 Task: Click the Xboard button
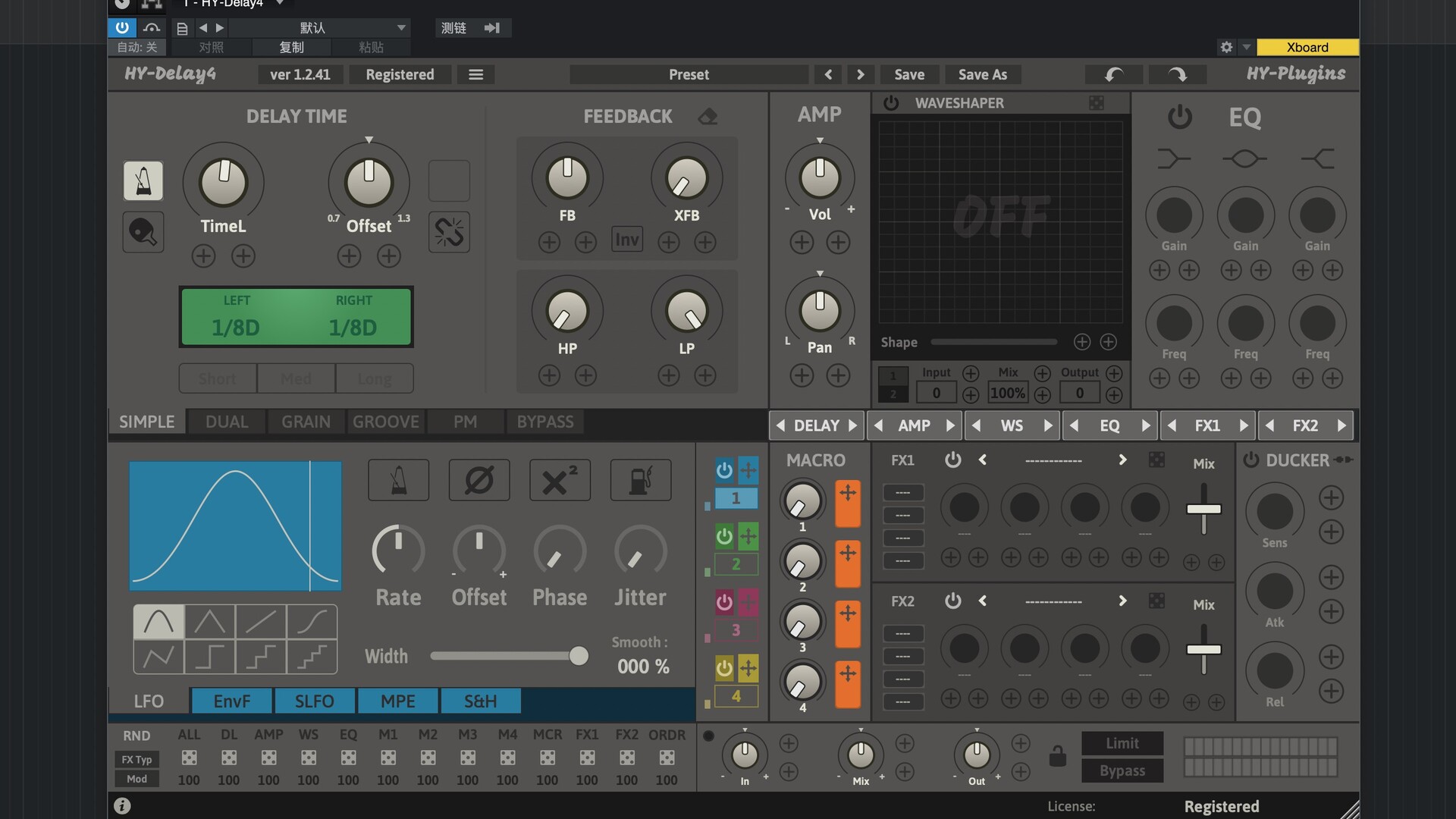pos(1307,47)
